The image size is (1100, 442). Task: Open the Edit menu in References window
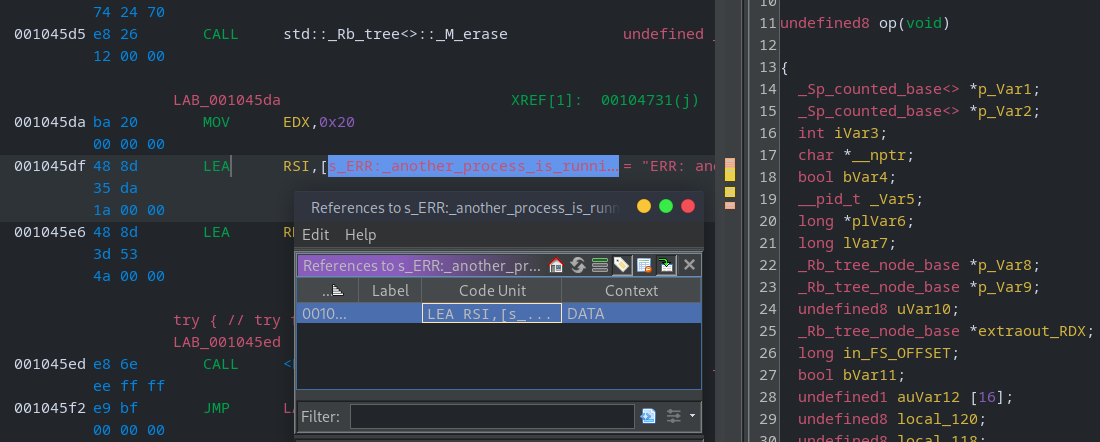(316, 235)
